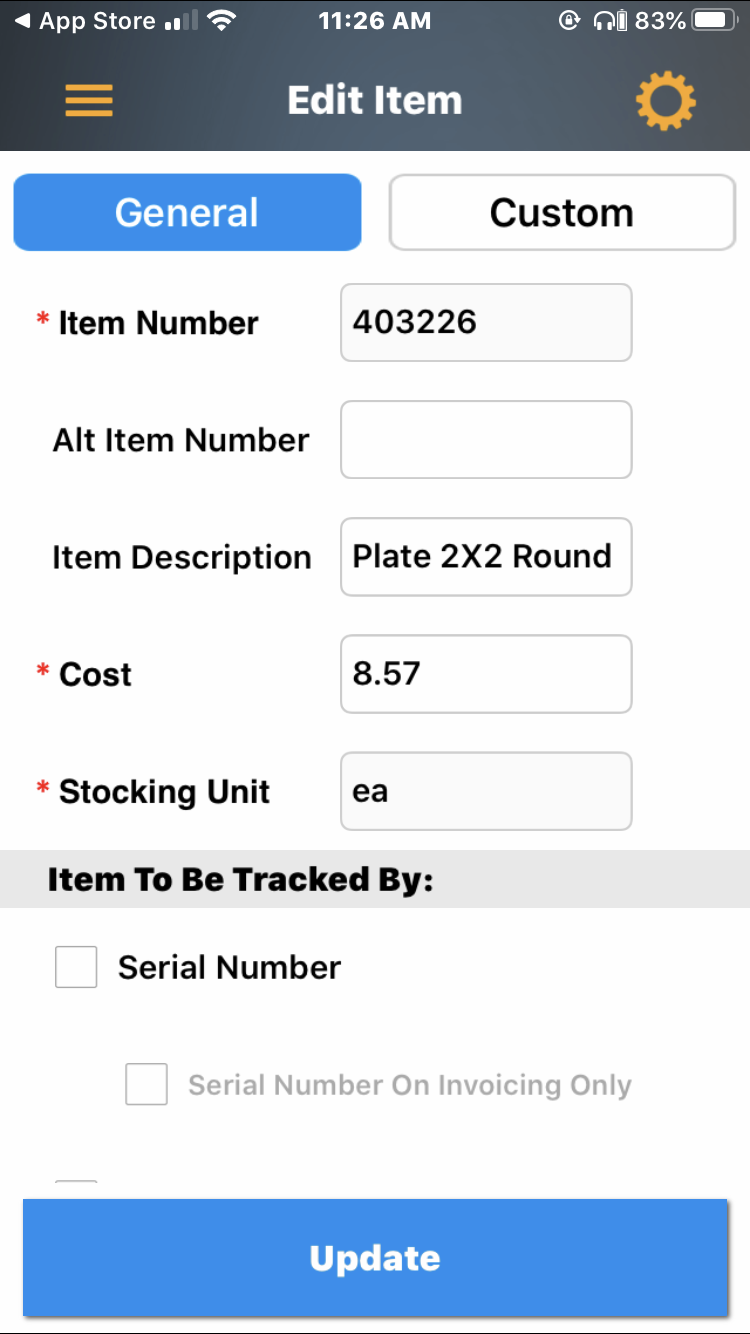This screenshot has width=750, height=1334.
Task: Tap the Item Number field
Action: [486, 322]
